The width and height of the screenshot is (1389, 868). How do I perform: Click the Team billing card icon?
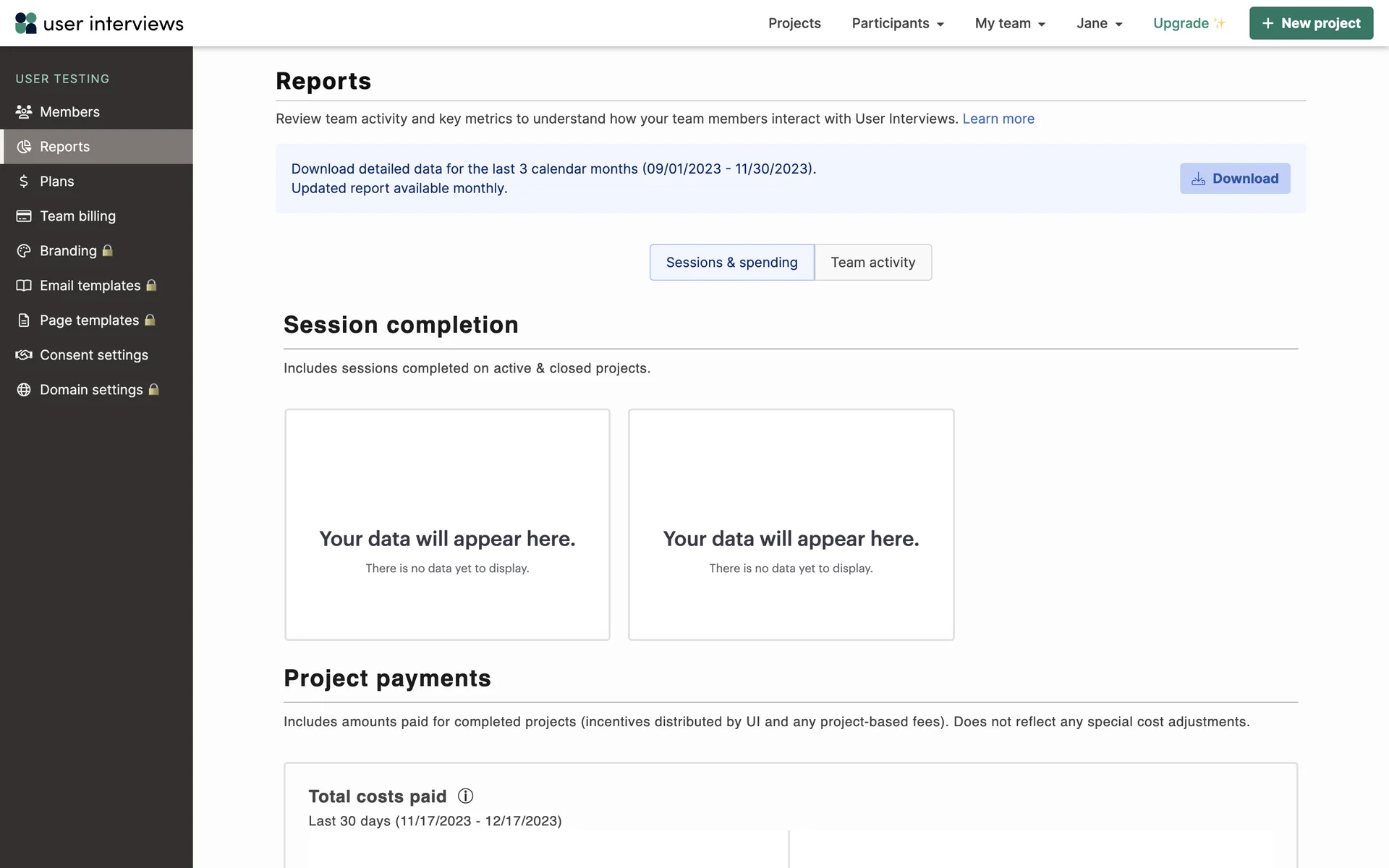coord(24,216)
